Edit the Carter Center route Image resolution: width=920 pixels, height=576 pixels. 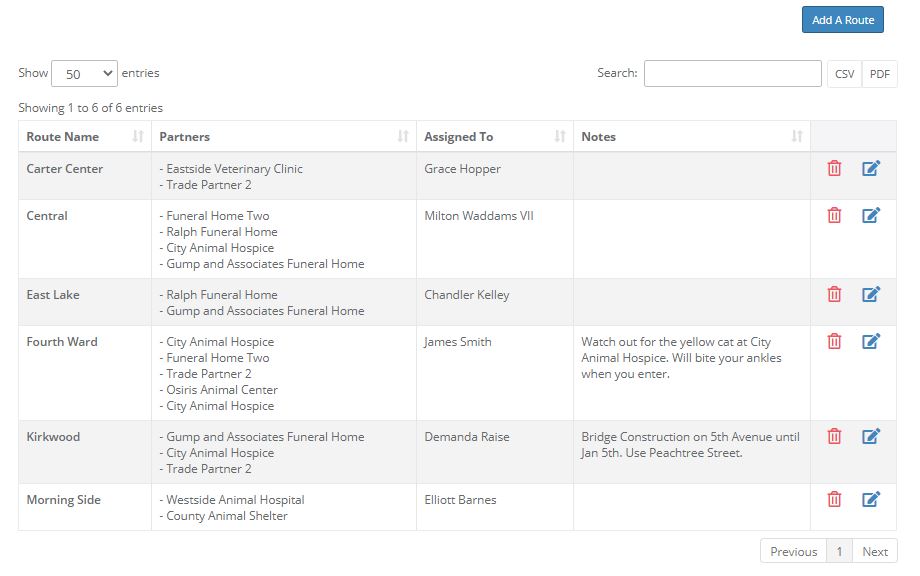(871, 169)
